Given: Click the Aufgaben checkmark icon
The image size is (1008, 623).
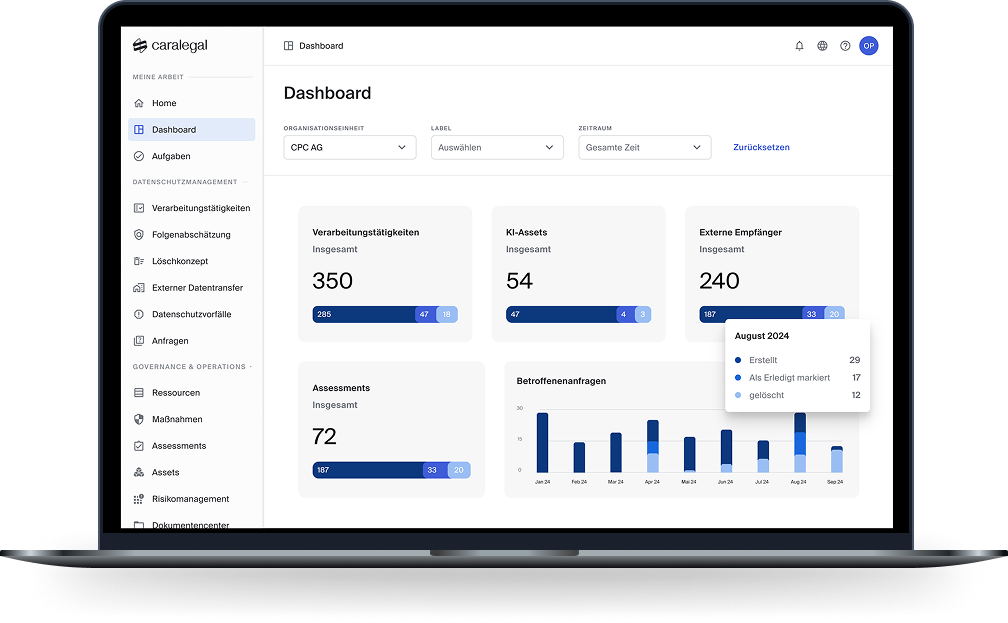Looking at the screenshot, I should 139,156.
